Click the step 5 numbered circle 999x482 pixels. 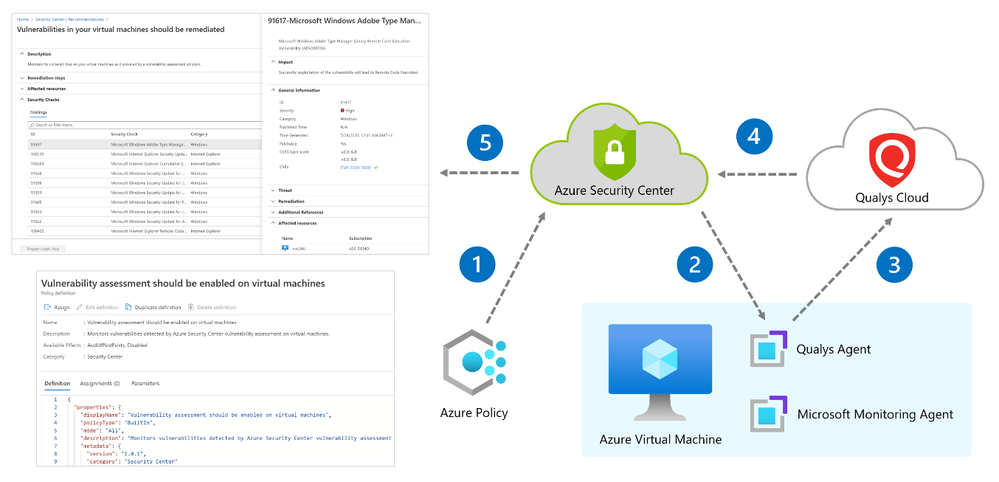coord(485,142)
